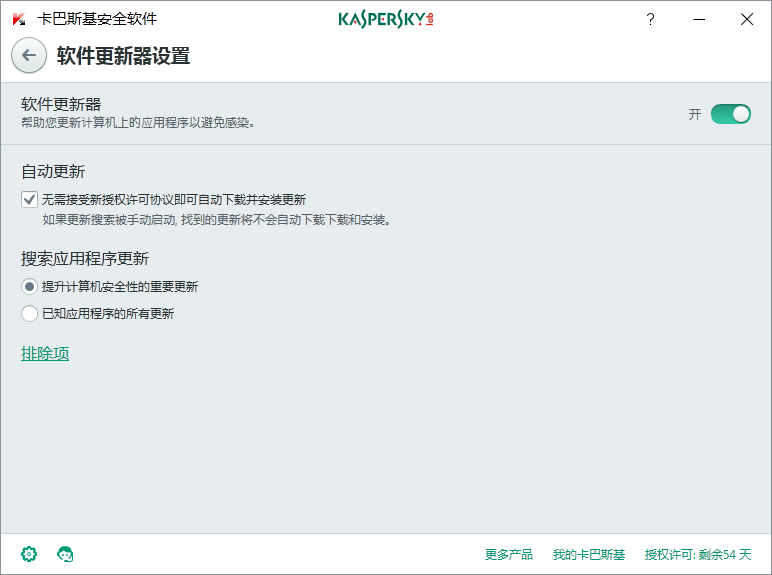Minimize the Kaspersky window
This screenshot has height=575, width=772.
[x=699, y=19]
